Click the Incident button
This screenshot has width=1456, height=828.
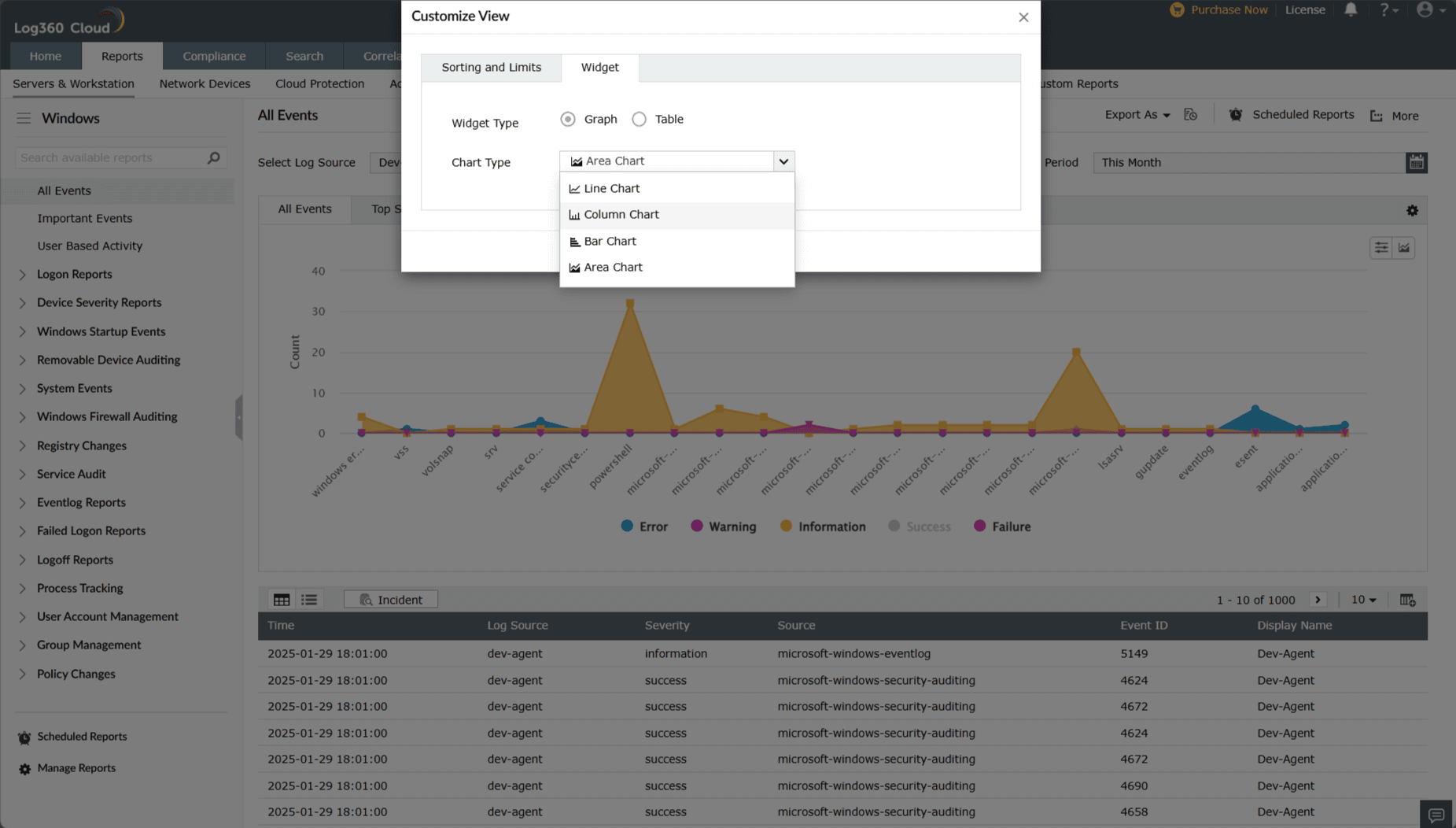[x=390, y=599]
